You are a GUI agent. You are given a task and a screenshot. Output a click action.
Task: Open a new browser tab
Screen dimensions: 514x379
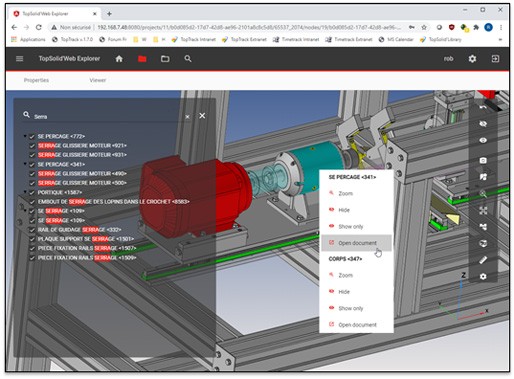pyautogui.click(x=109, y=14)
